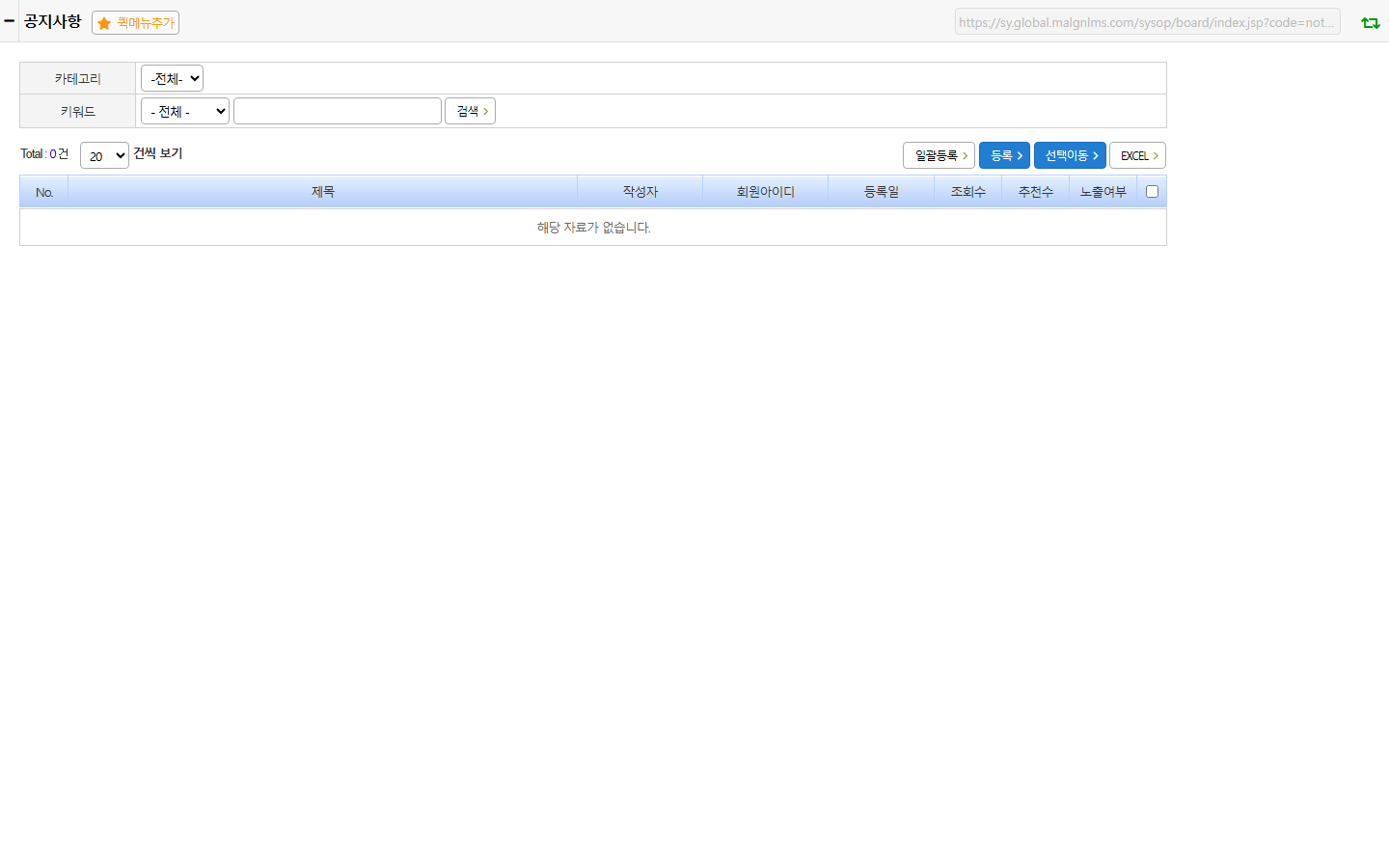The height and width of the screenshot is (868, 1389).
Task: Click the keyword search text field
Action: pos(338,111)
